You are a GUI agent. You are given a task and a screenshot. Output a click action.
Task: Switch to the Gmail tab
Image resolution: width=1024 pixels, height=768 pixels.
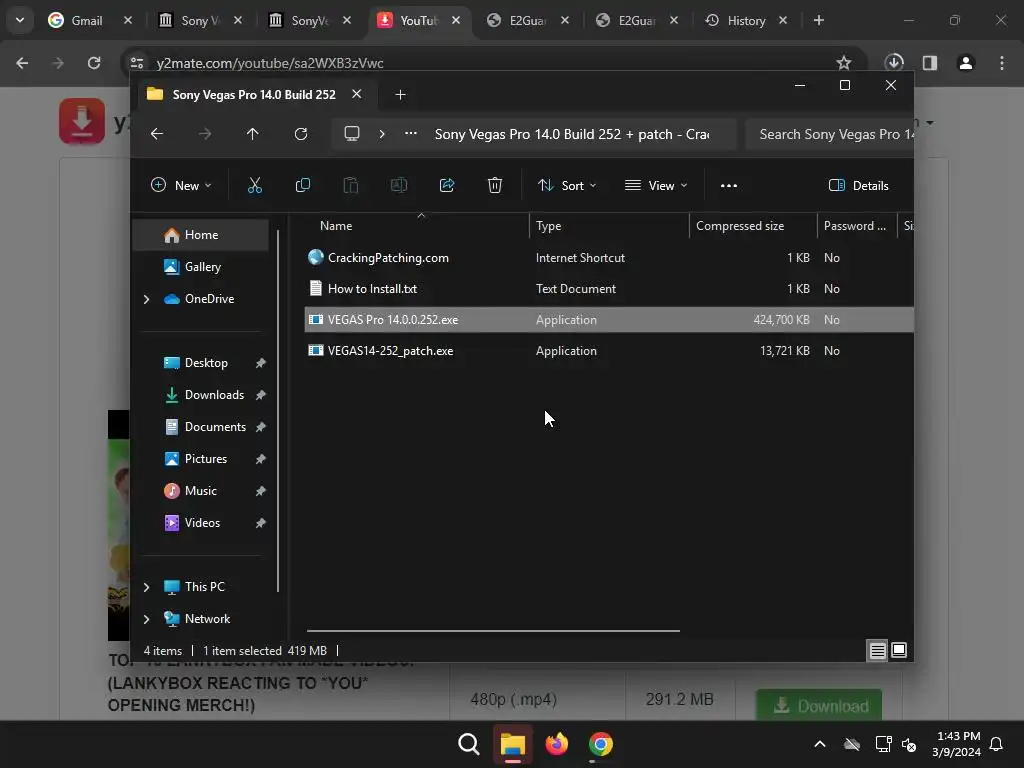[86, 21]
